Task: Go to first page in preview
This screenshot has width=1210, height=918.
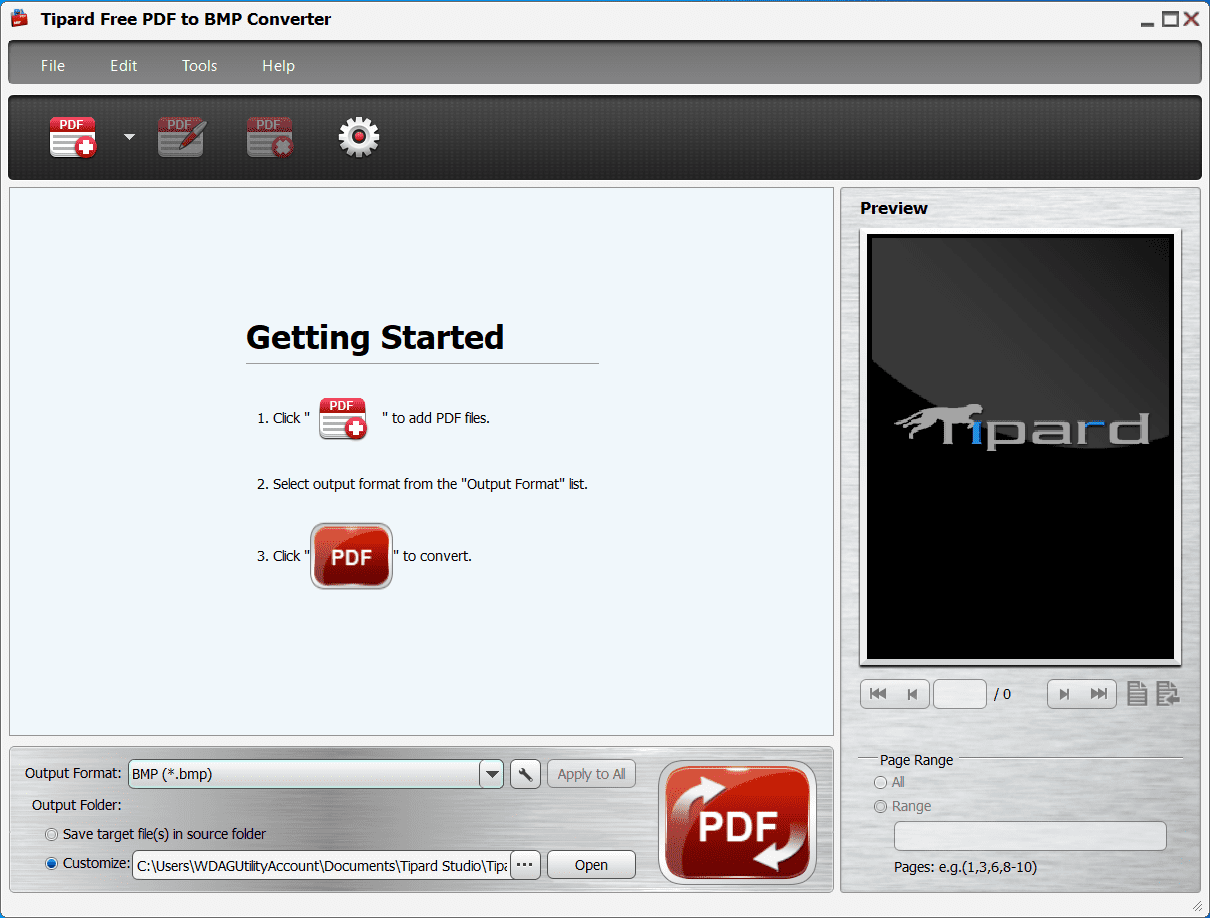Action: tap(878, 694)
